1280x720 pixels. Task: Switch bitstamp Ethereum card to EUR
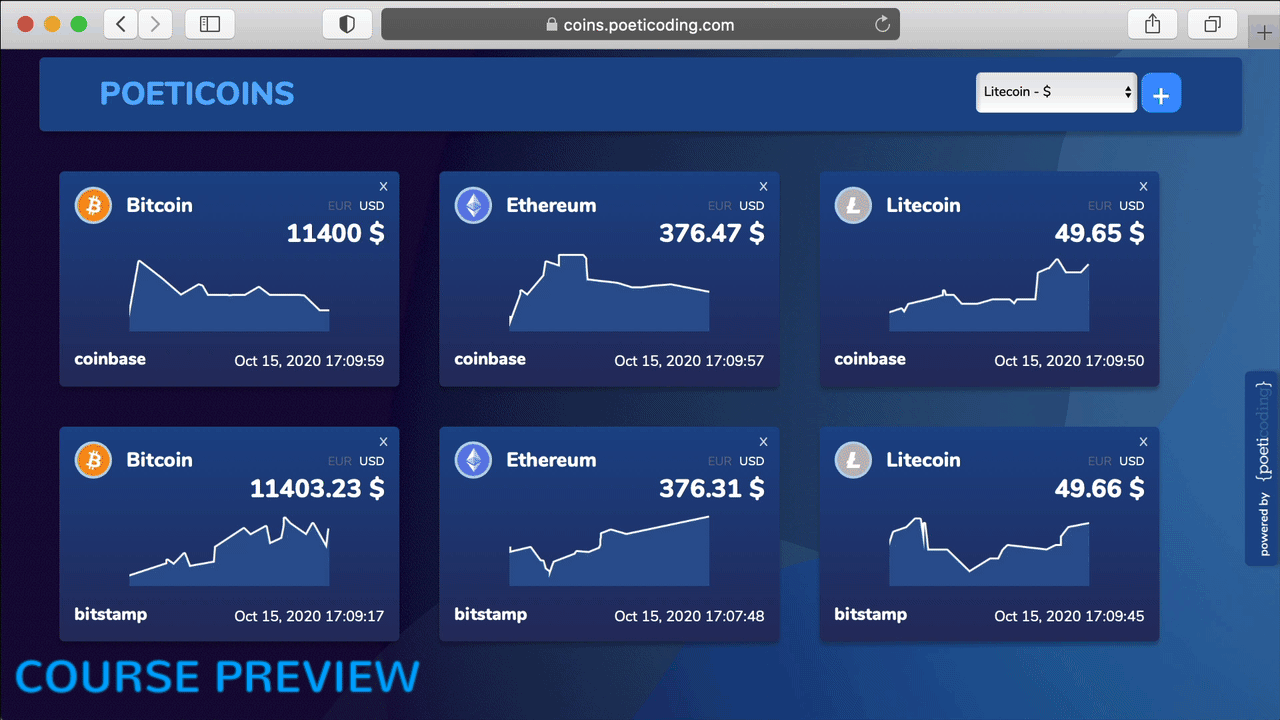coord(720,461)
